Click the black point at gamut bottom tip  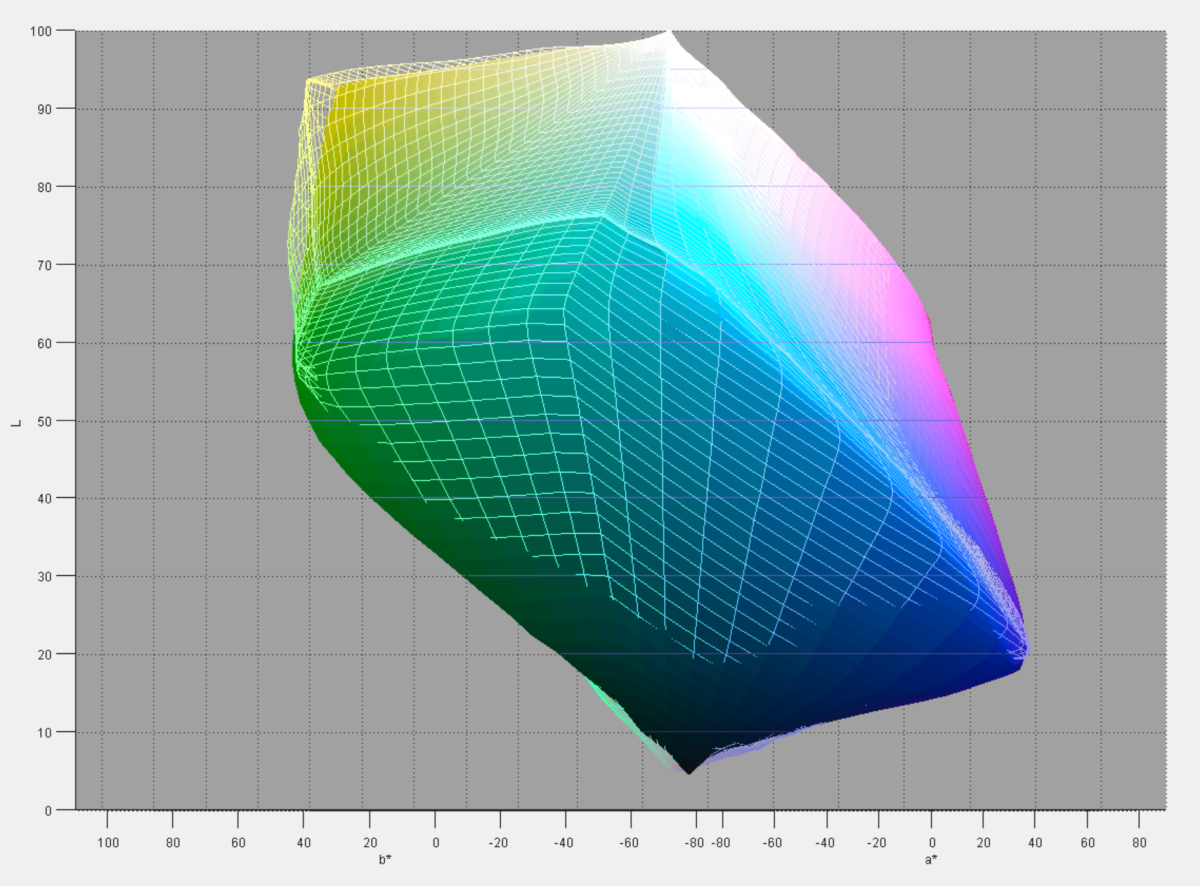688,771
